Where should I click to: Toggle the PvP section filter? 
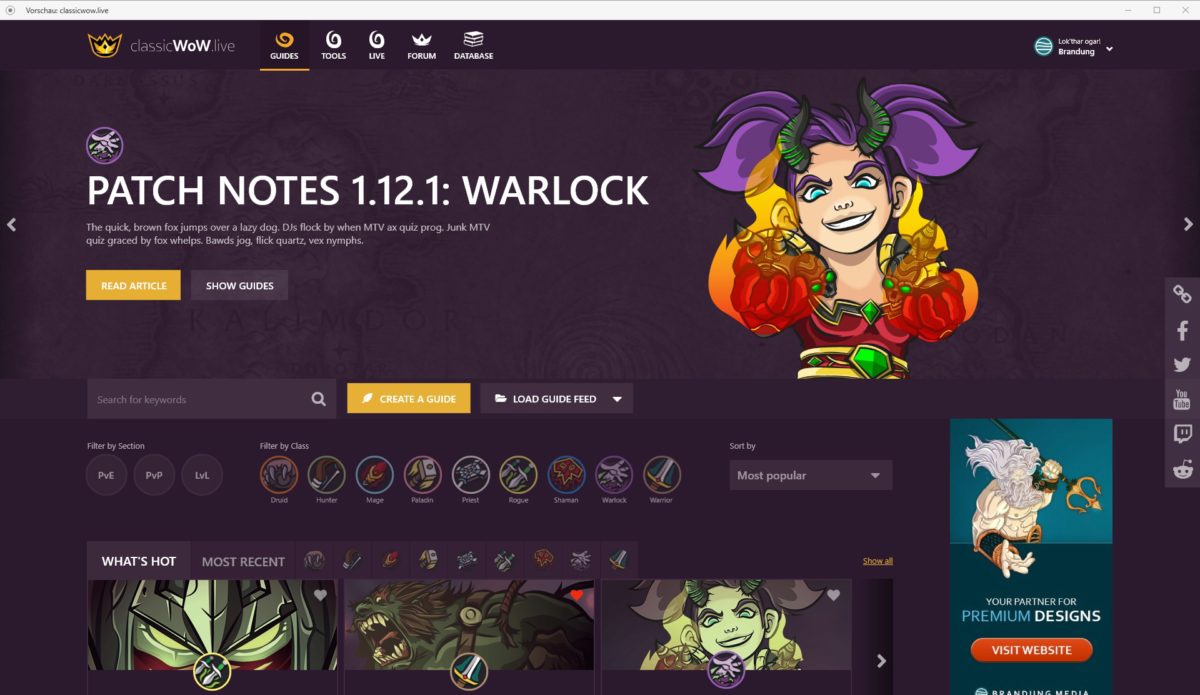[x=154, y=475]
